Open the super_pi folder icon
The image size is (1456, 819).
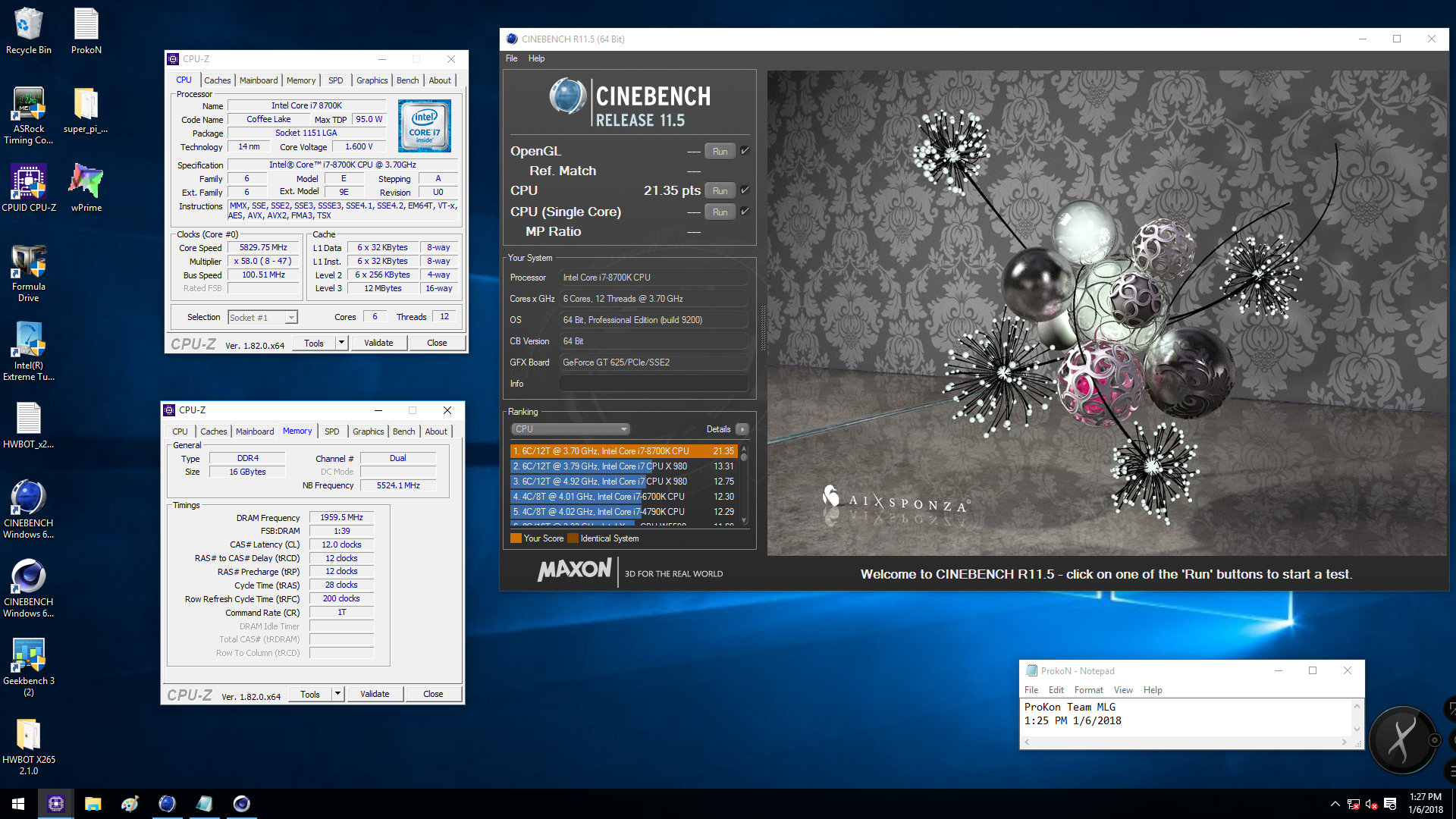click(x=86, y=110)
